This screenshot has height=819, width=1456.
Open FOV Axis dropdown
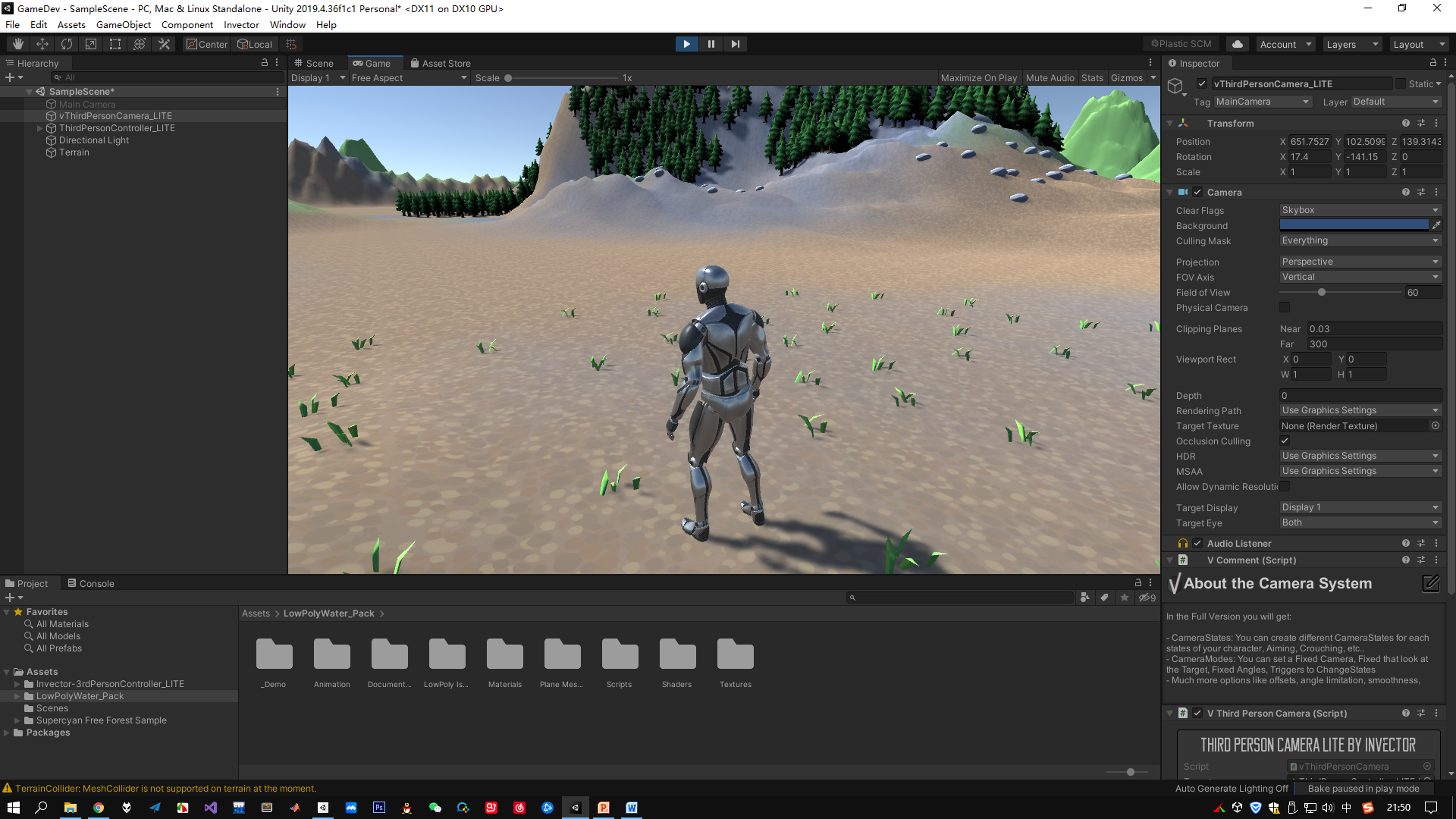pos(1360,277)
